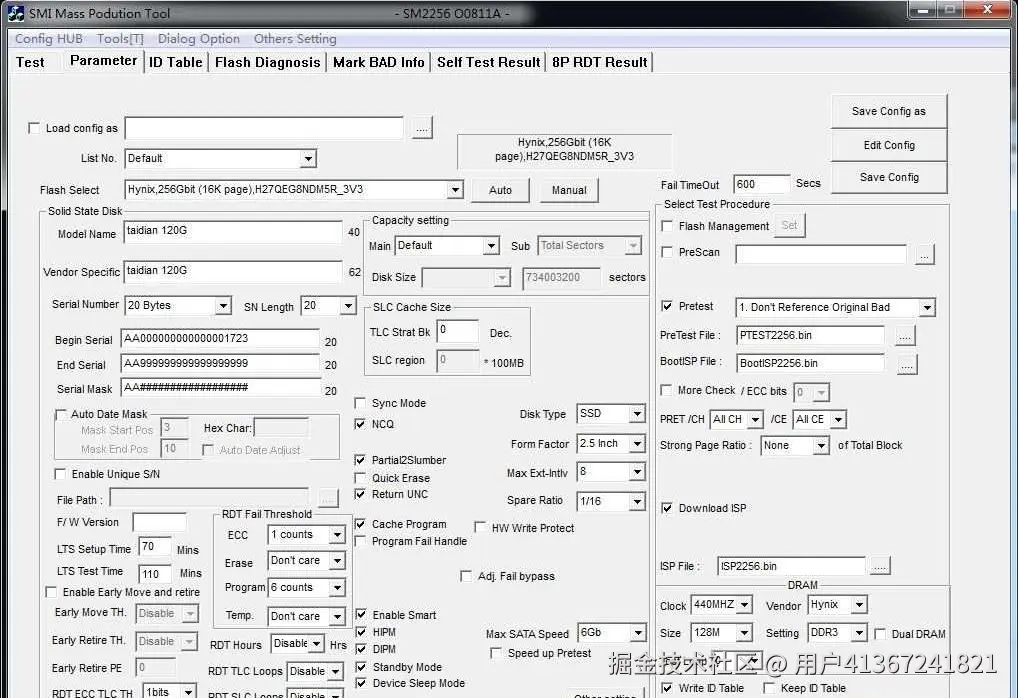Screen dimensions: 1018x698
Task: Click the SMI Mass Production Tool app icon
Action: pyautogui.click(x=16, y=13)
